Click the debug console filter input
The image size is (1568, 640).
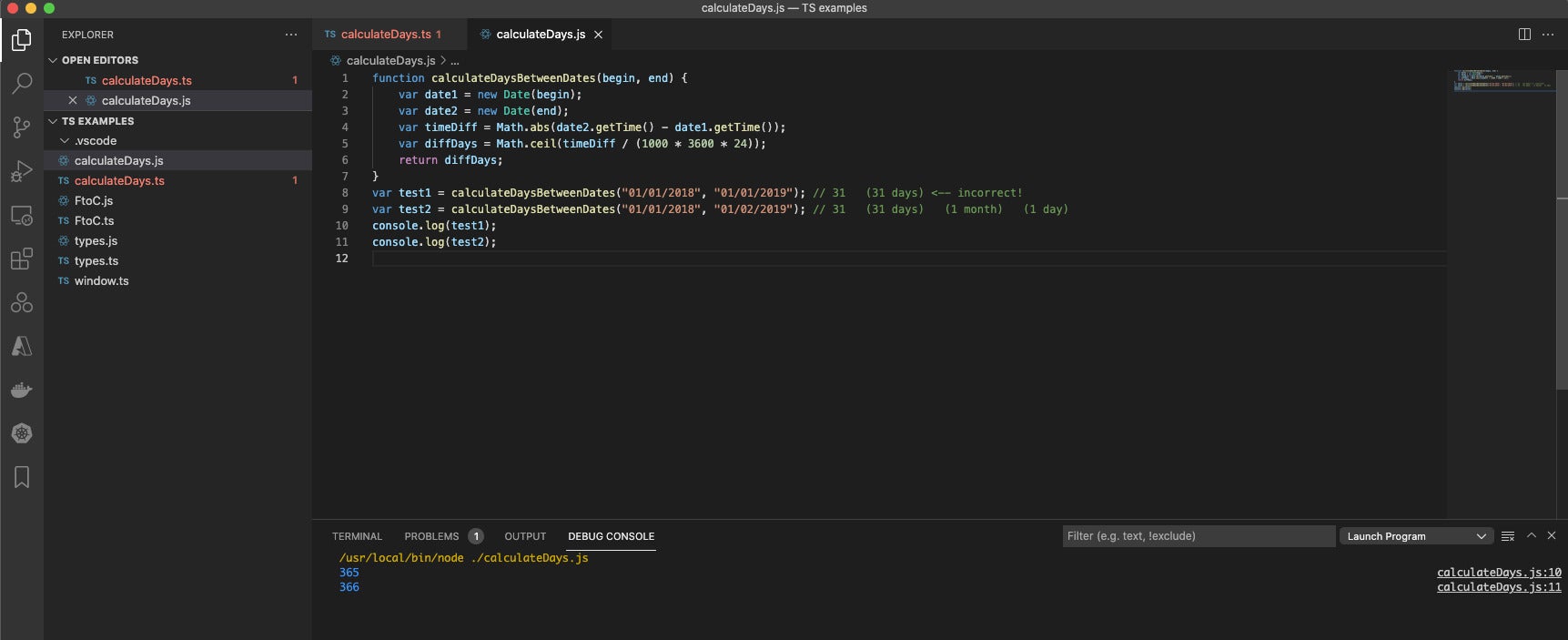tap(1199, 536)
